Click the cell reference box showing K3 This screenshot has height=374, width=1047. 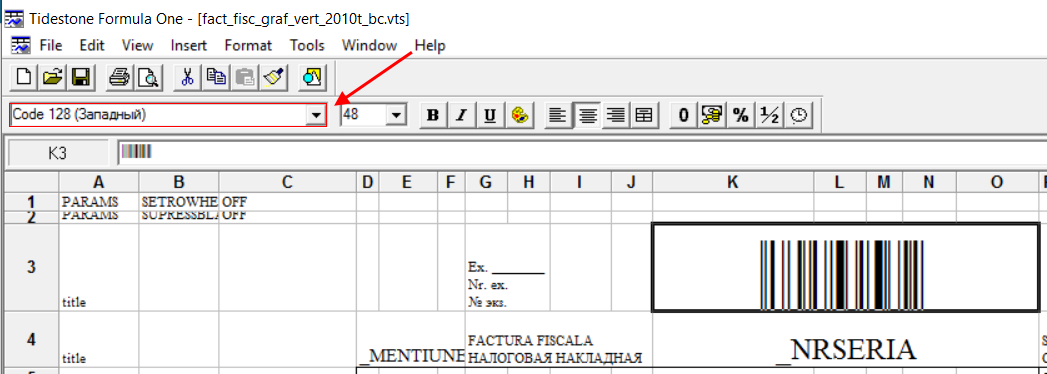(57, 153)
